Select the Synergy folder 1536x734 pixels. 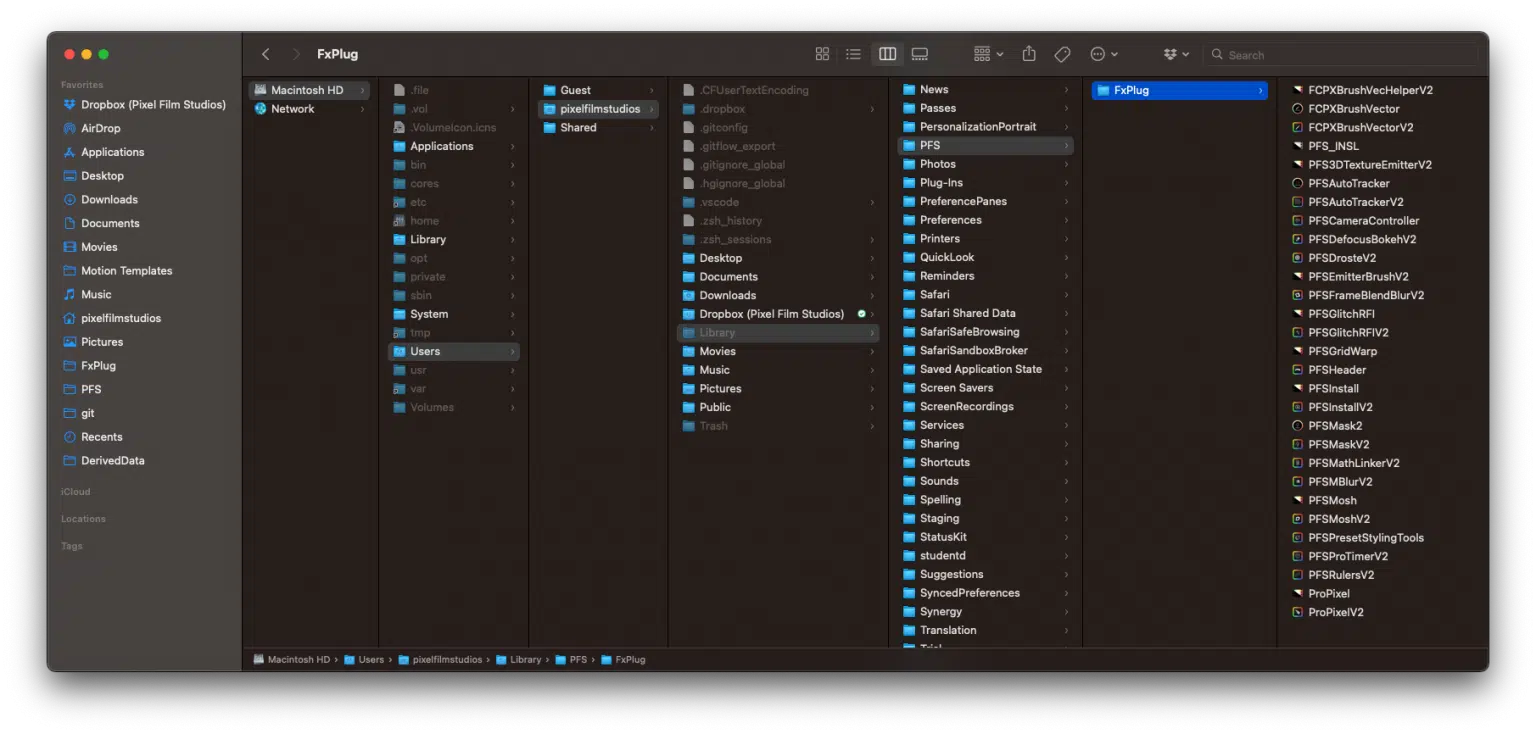pos(985,612)
